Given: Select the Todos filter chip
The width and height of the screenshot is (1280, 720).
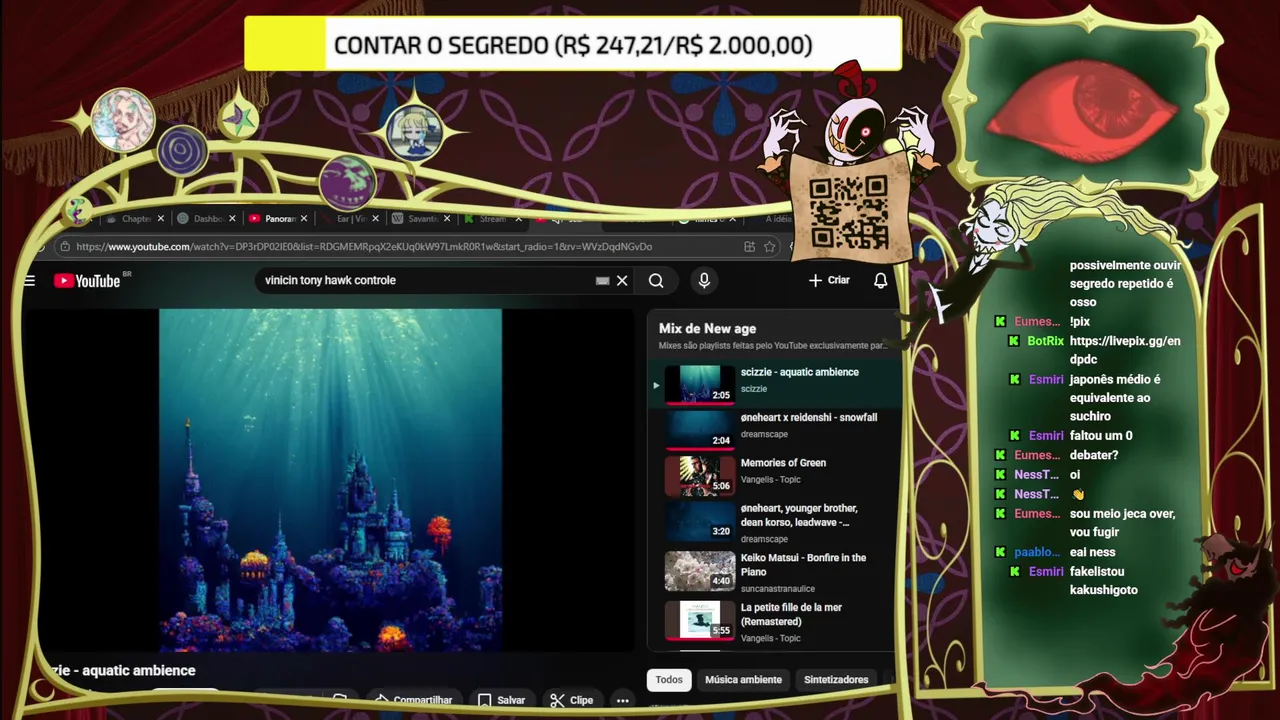Looking at the screenshot, I should [669, 680].
